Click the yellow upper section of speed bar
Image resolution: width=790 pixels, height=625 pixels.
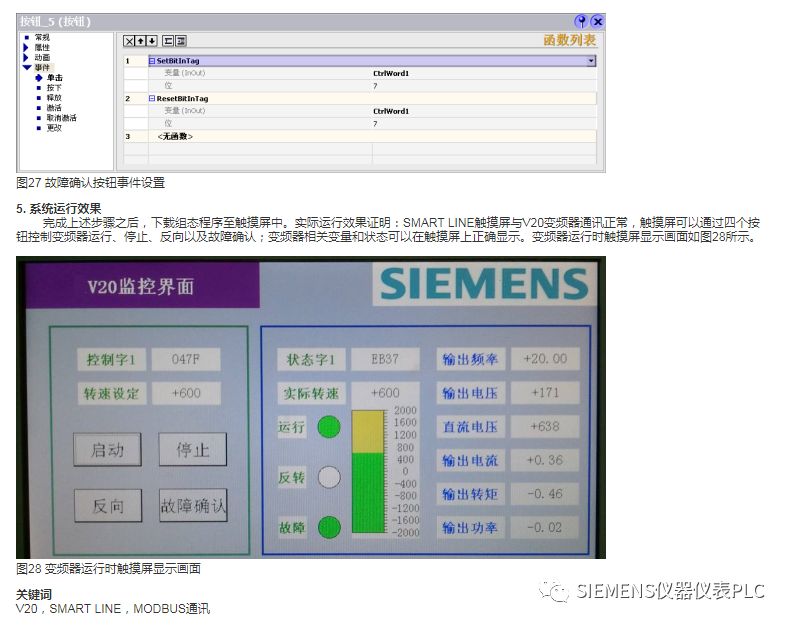(368, 432)
